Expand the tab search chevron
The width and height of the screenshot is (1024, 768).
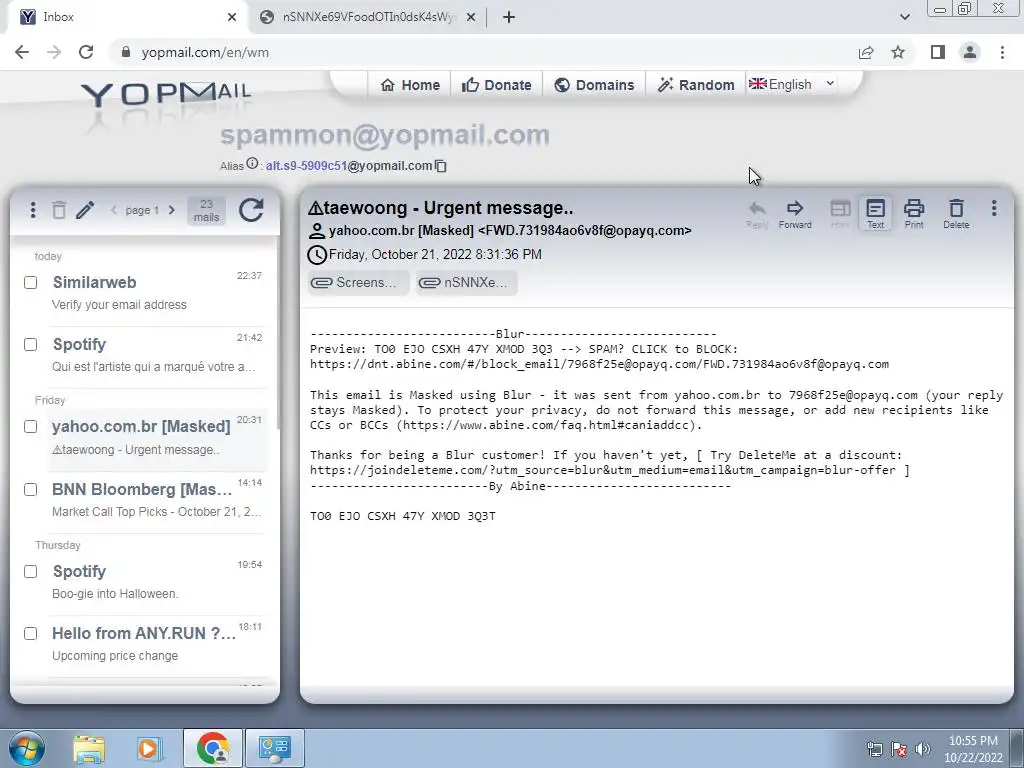point(904,17)
